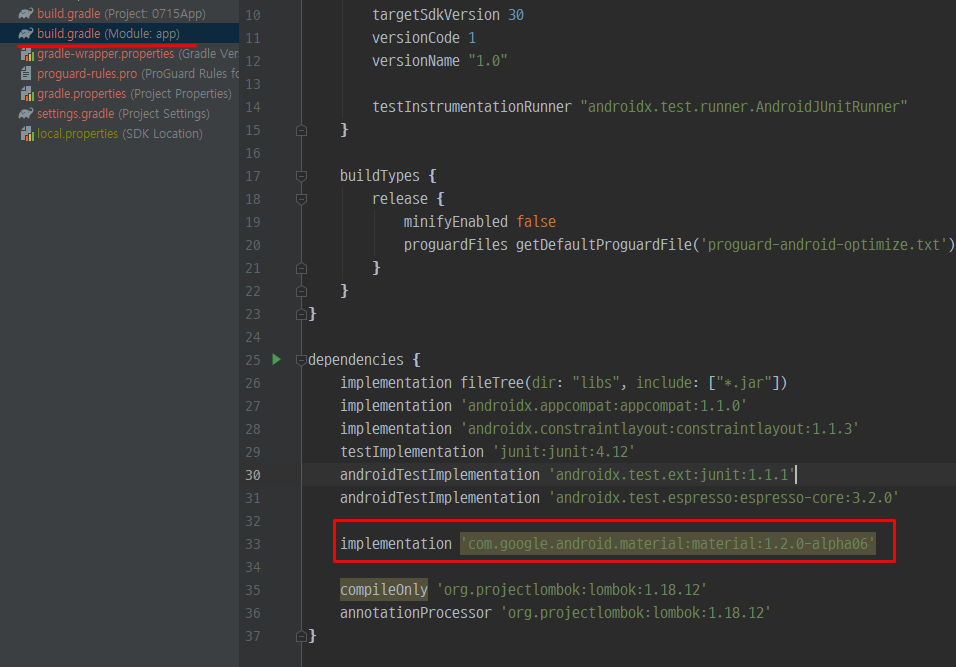
Task: Click the versionCode keyword
Action: 416,38
